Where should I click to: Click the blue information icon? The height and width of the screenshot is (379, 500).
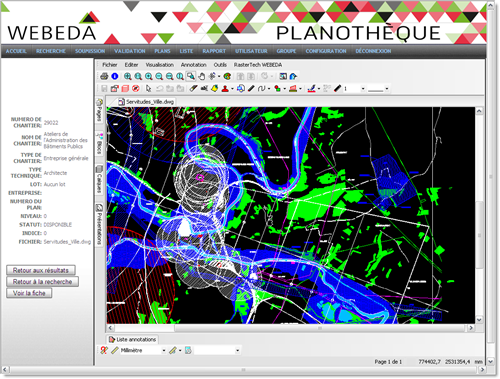tap(115, 76)
